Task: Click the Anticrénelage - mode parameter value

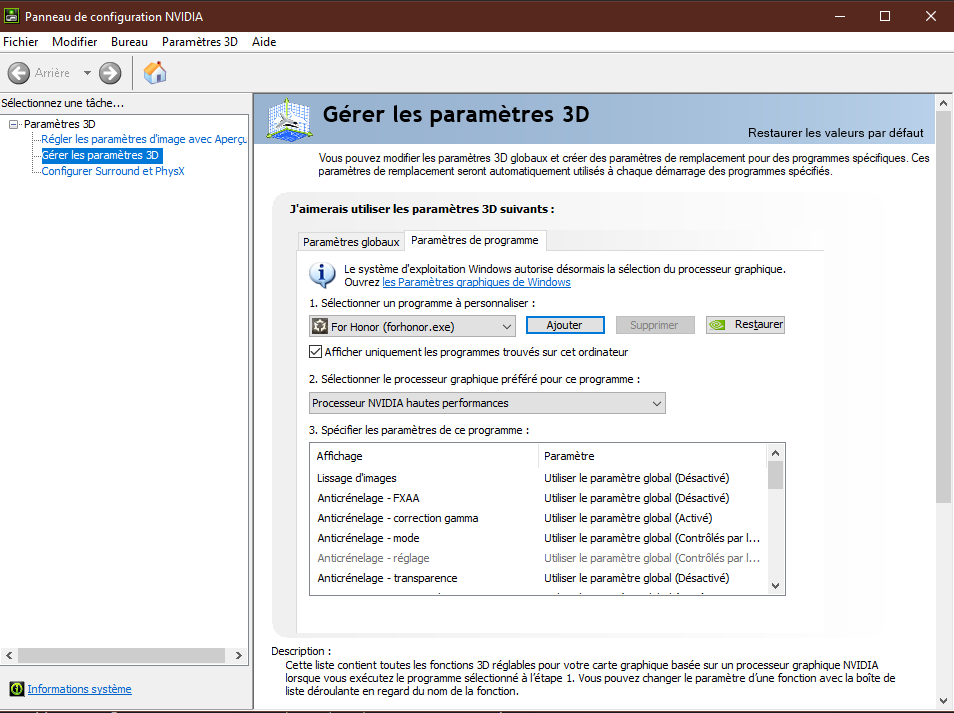Action: (652, 538)
